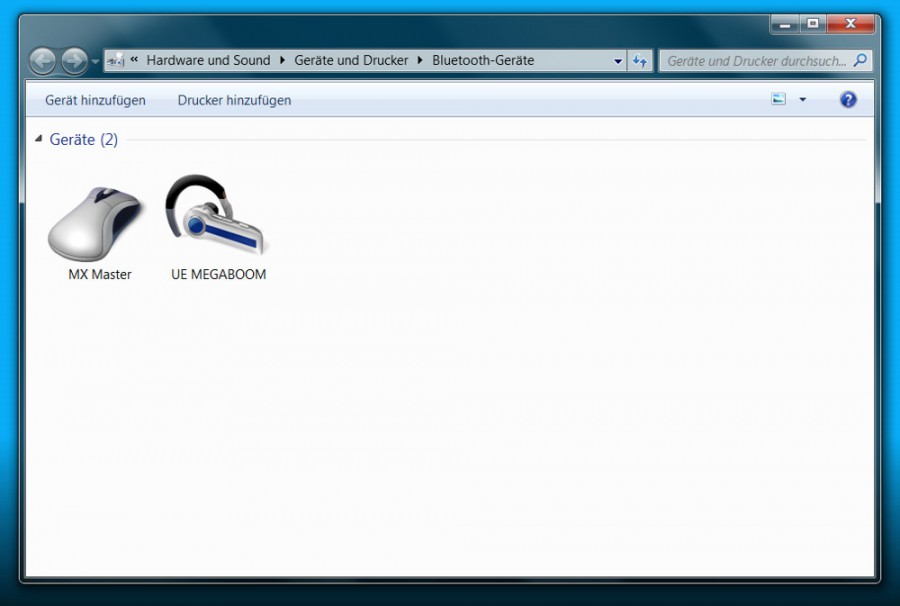The height and width of the screenshot is (606, 900).
Task: Refresh the Bluetooth-Geräte view
Action: point(640,61)
